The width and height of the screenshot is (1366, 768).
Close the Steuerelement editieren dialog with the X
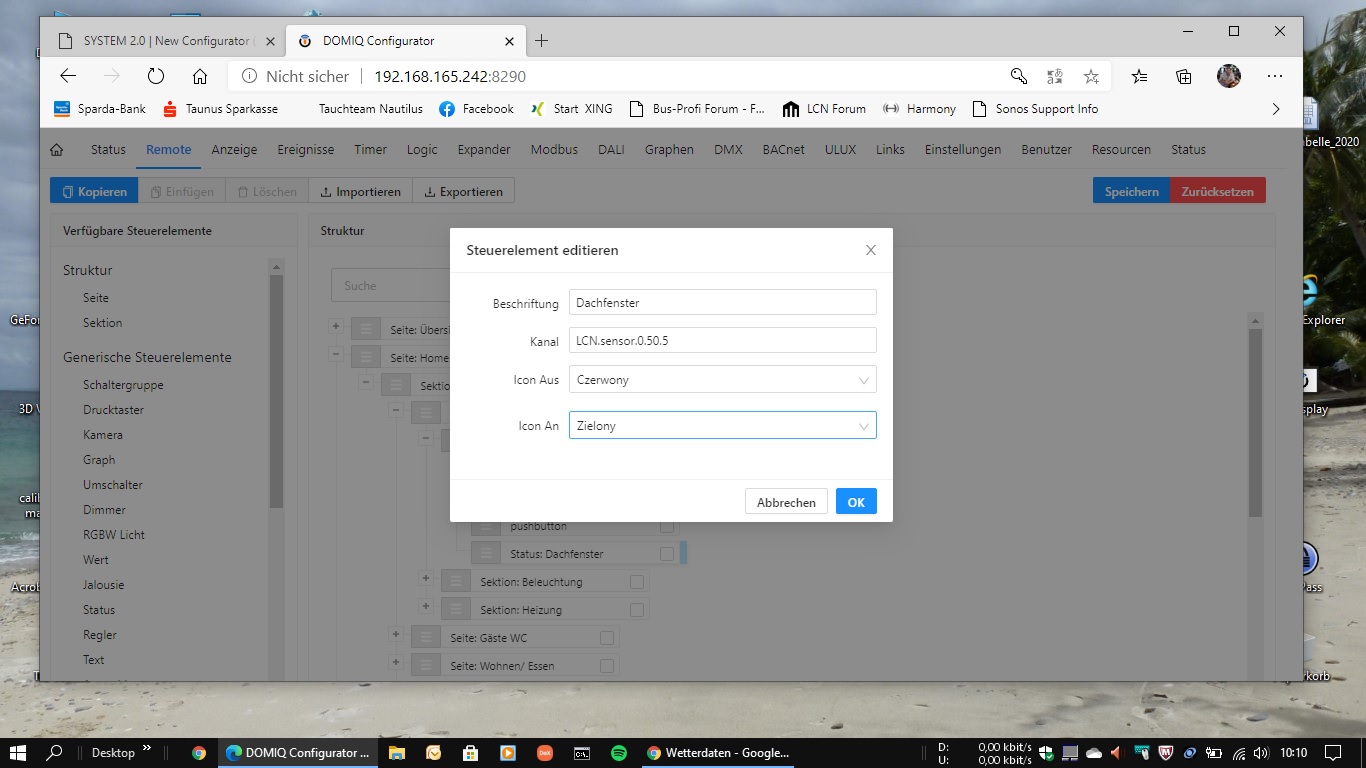pos(870,250)
